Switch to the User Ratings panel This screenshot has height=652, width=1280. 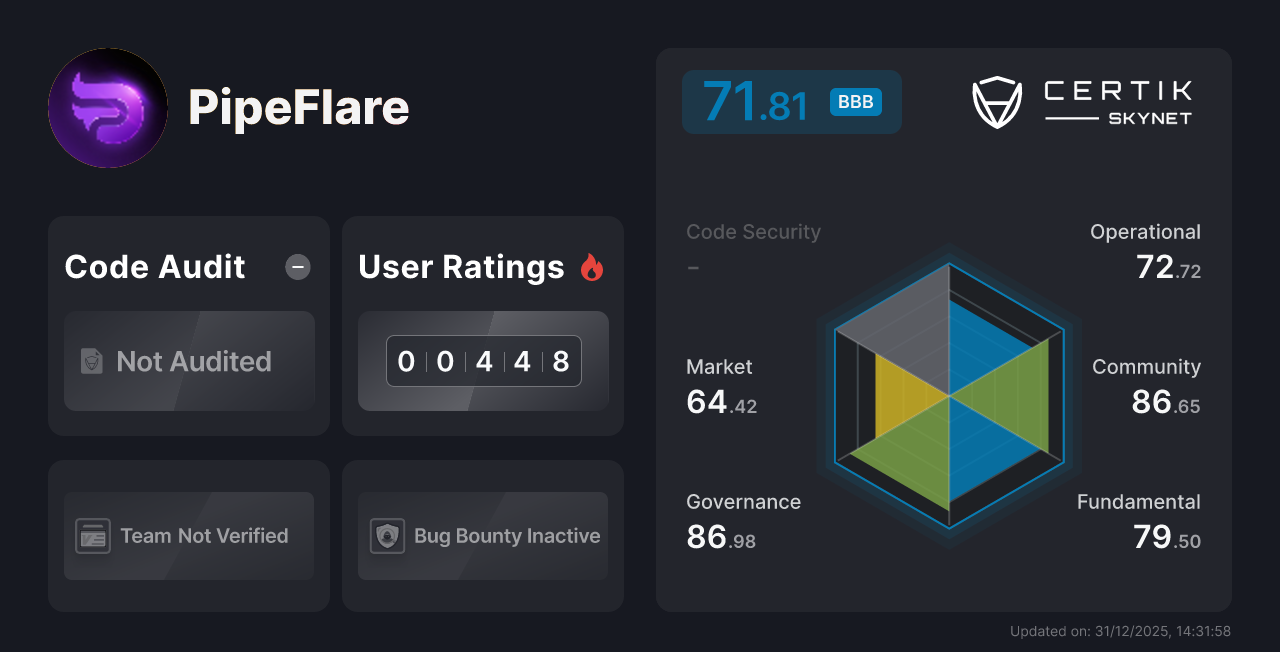tap(482, 325)
